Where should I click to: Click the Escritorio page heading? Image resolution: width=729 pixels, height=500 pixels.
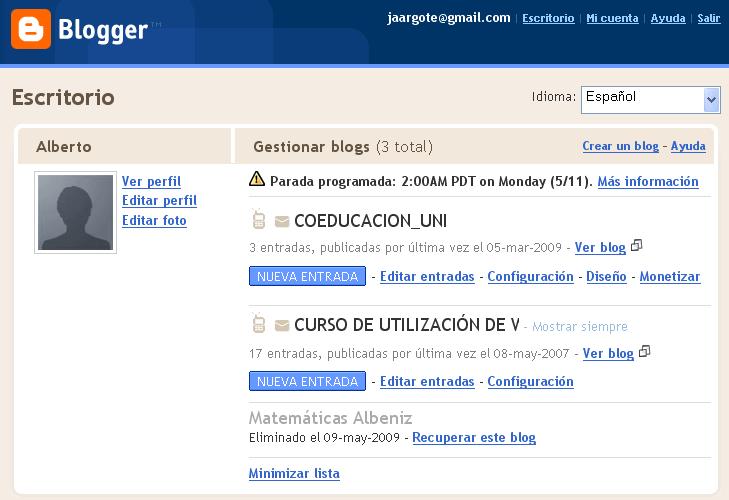[x=63, y=98]
